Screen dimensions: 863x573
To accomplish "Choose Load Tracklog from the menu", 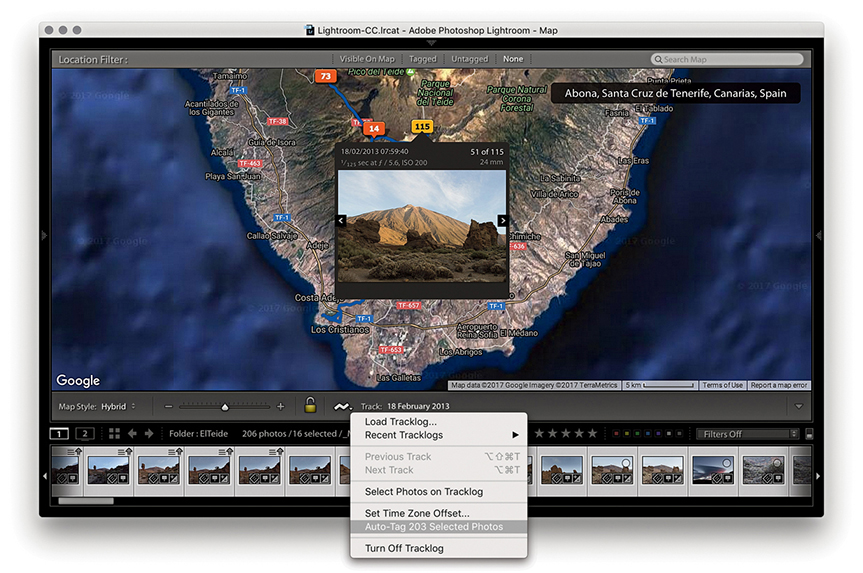I will tap(400, 422).
